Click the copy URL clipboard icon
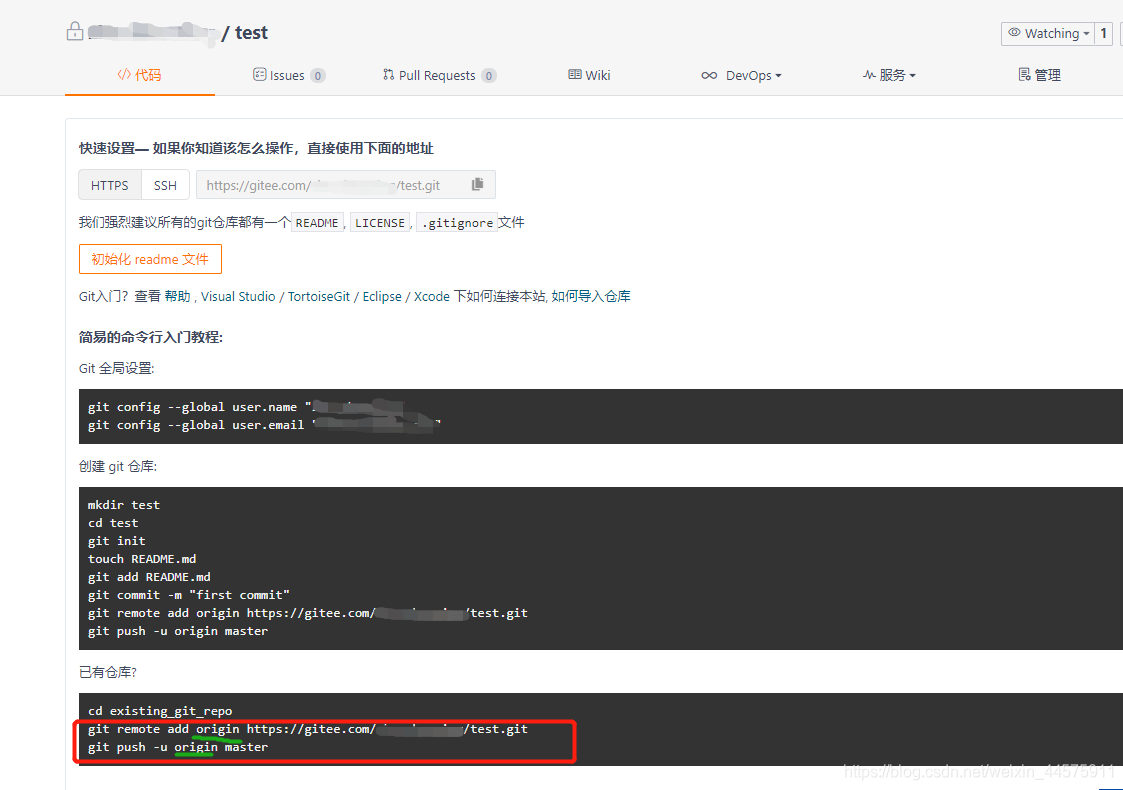This screenshot has width=1123, height=790. point(478,185)
